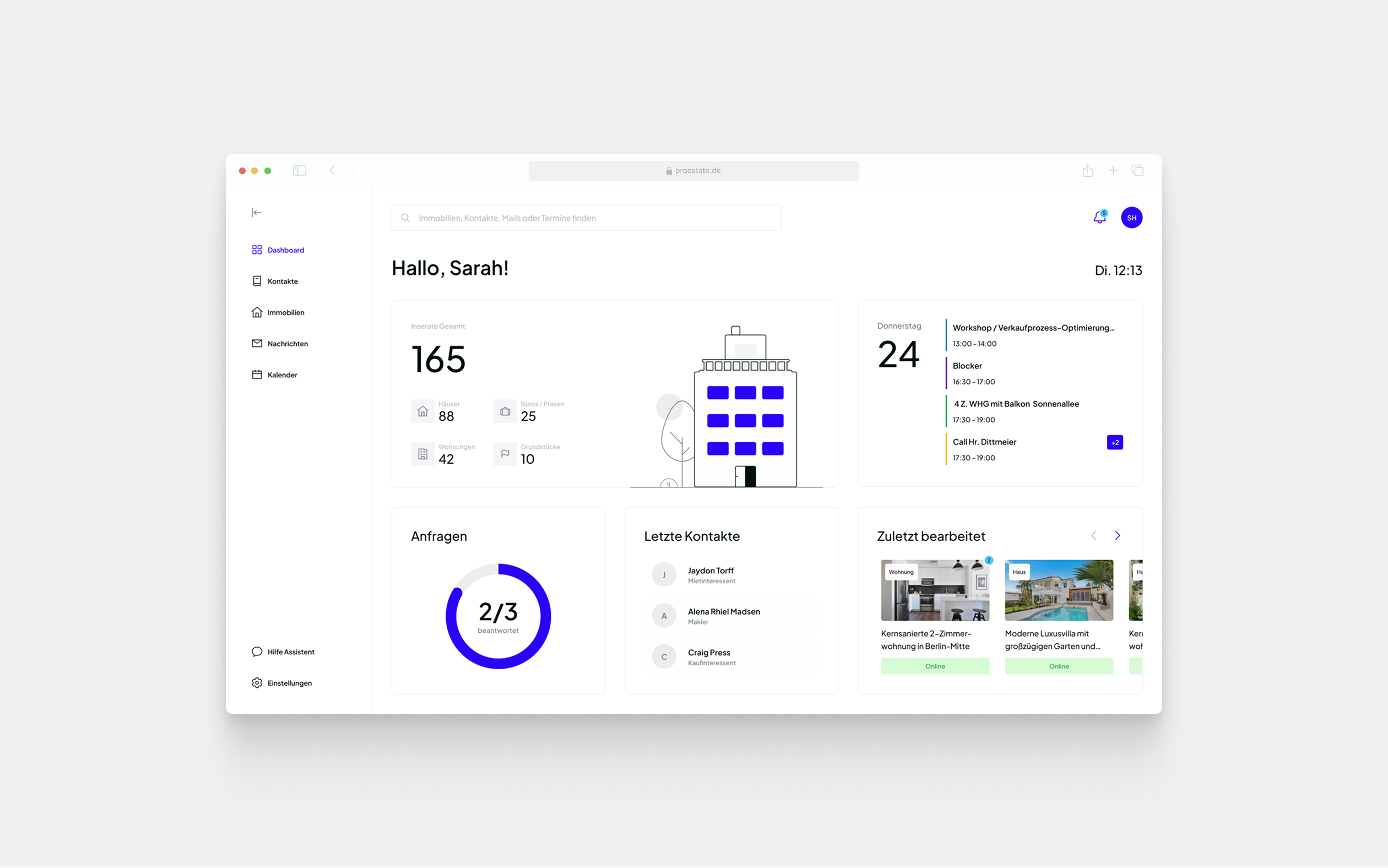
Task: Click the Hallo, Sarah! heading
Action: 450,268
